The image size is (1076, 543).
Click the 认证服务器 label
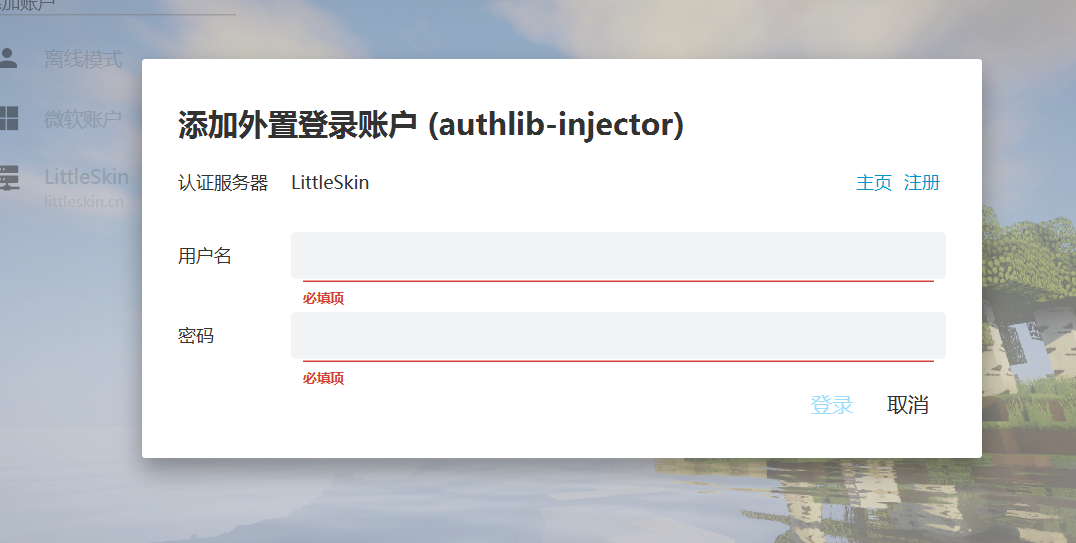pyautogui.click(x=223, y=183)
